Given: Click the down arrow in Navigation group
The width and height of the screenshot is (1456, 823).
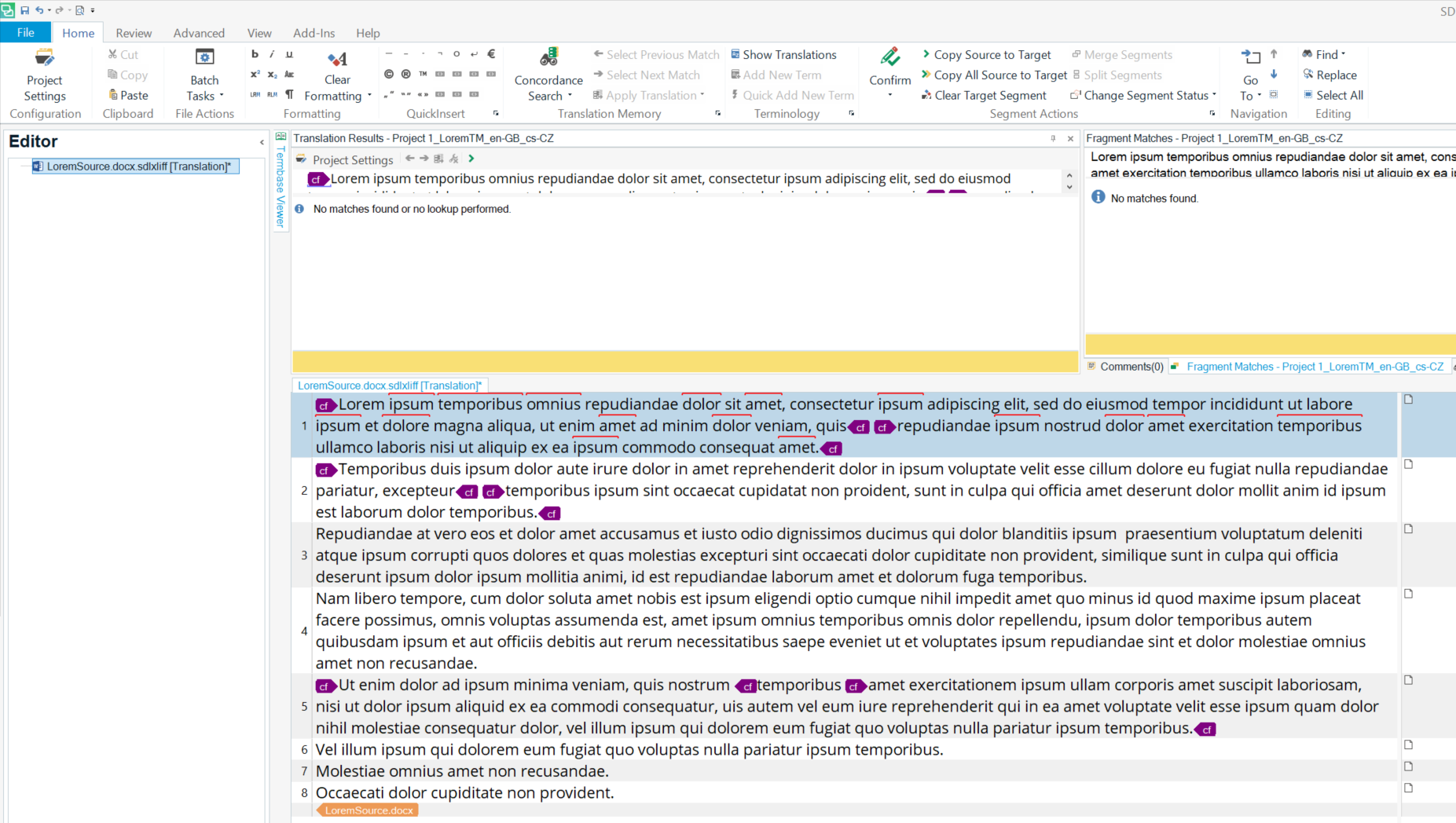Looking at the screenshot, I should pyautogui.click(x=1274, y=75).
